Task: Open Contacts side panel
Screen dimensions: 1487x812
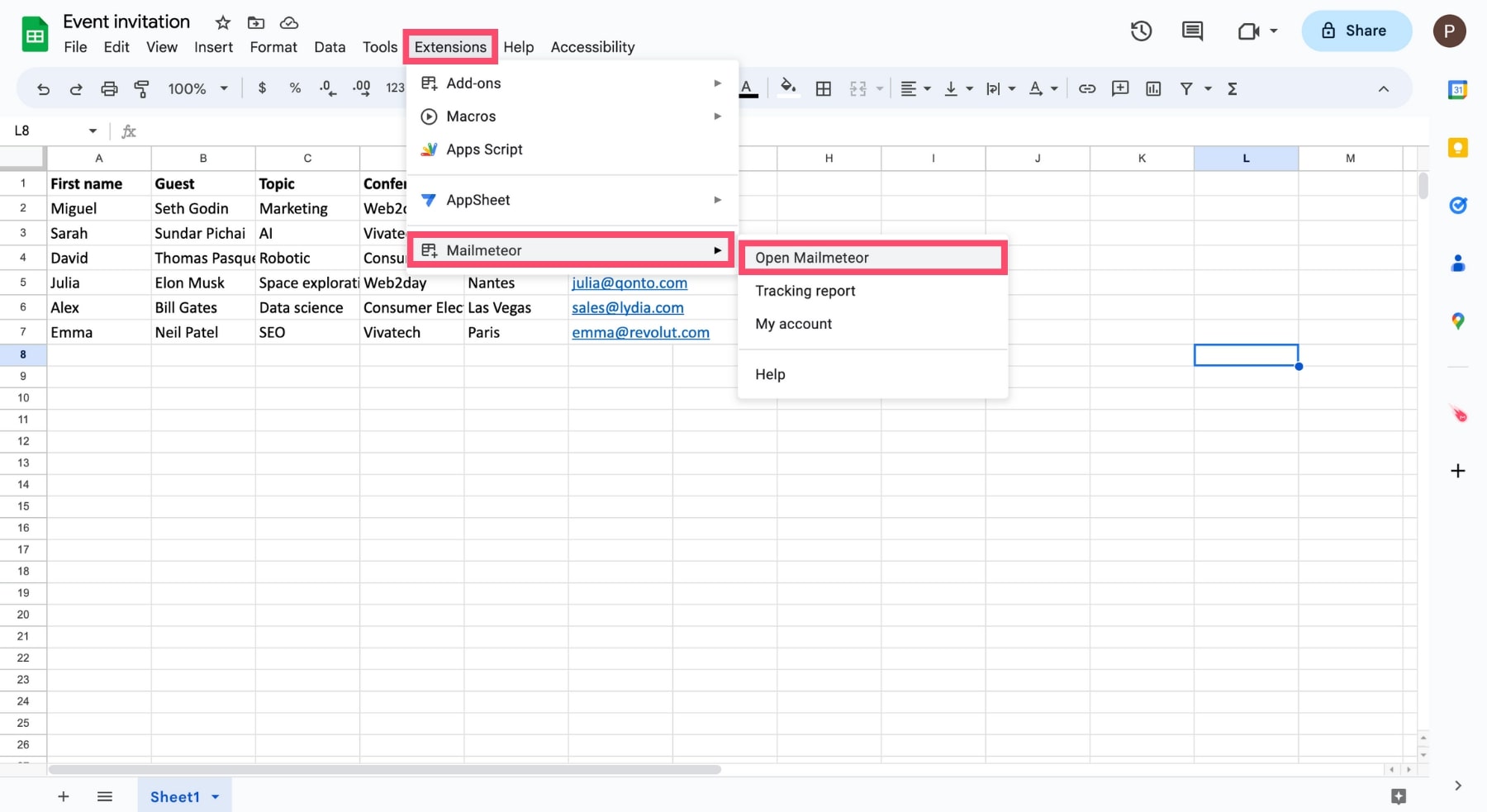Action: point(1458,264)
